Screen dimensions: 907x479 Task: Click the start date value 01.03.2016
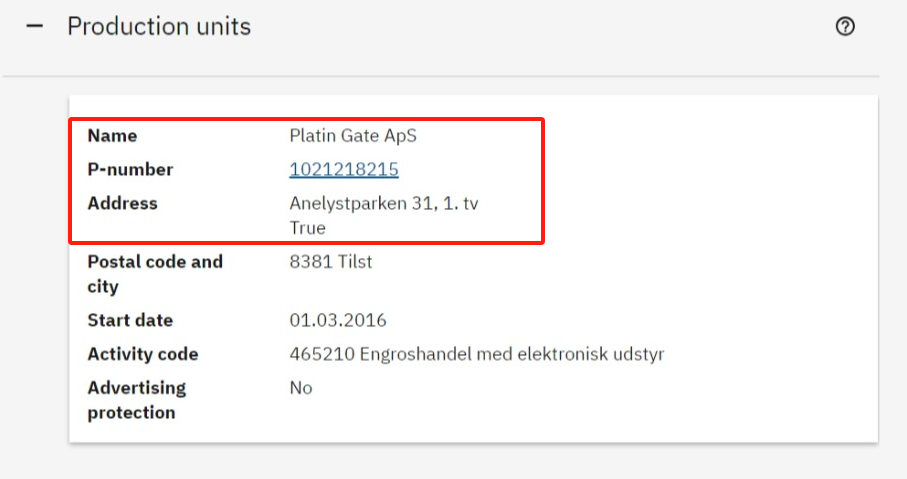coord(338,321)
